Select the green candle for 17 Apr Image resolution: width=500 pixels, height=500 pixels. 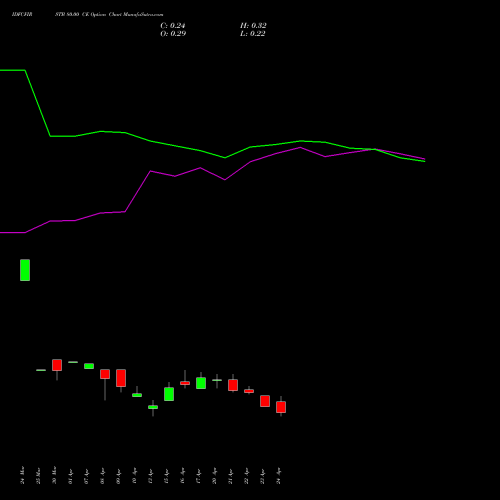coord(201,383)
